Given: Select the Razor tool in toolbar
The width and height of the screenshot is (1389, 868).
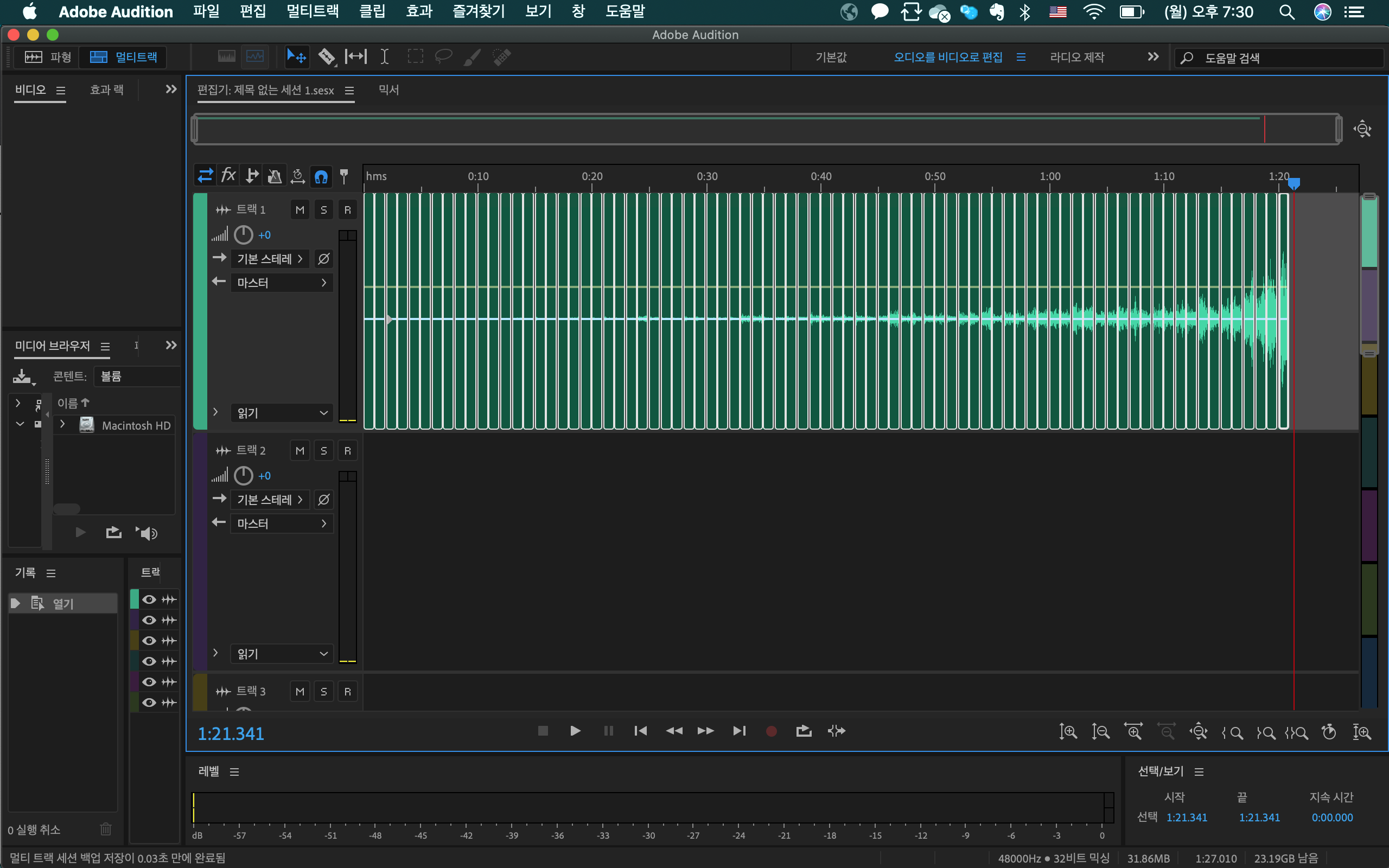Looking at the screenshot, I should [x=327, y=57].
